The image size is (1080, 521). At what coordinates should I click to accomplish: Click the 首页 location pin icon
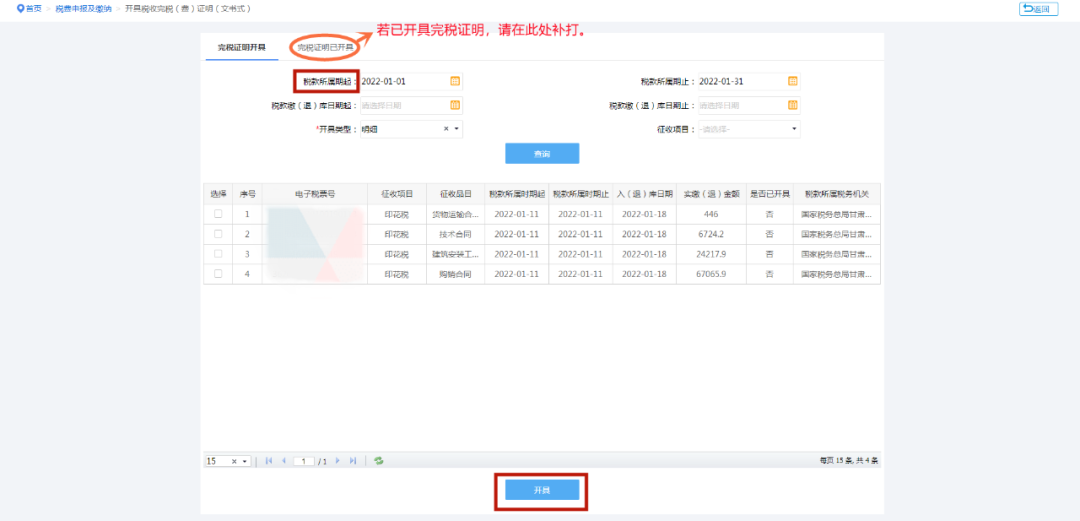tap(21, 8)
